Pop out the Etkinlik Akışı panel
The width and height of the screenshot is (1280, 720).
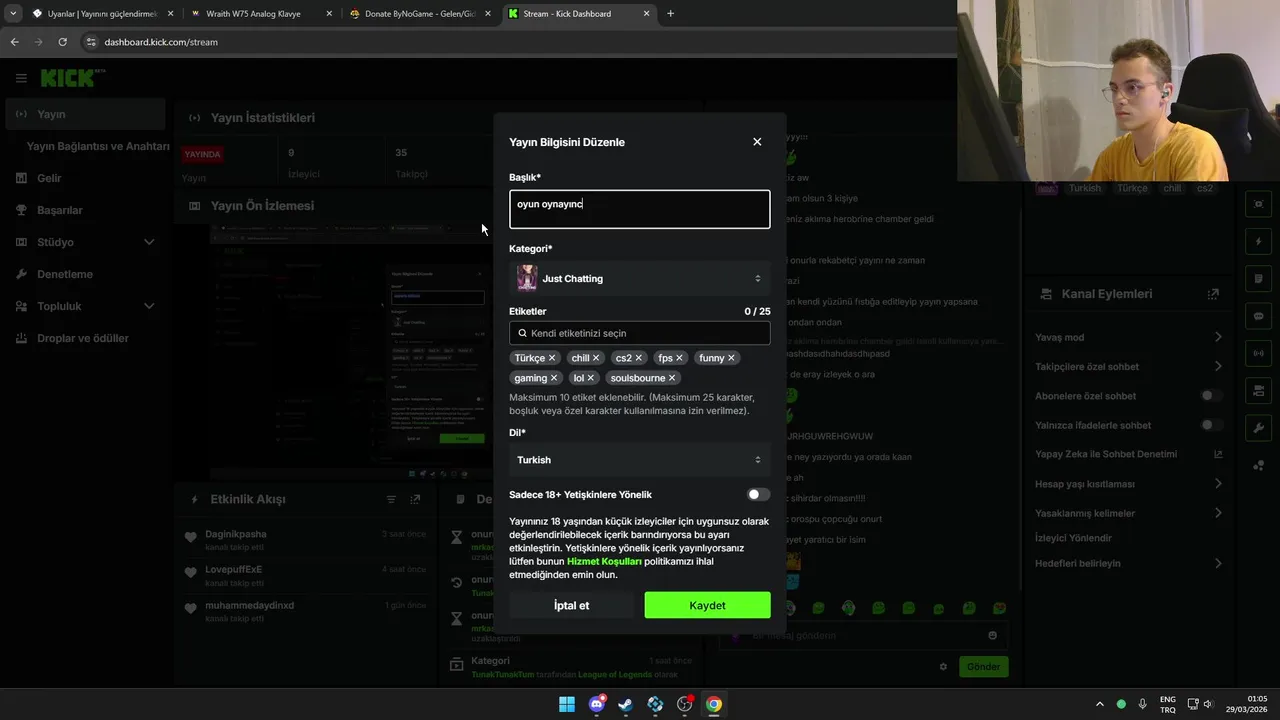click(x=415, y=499)
